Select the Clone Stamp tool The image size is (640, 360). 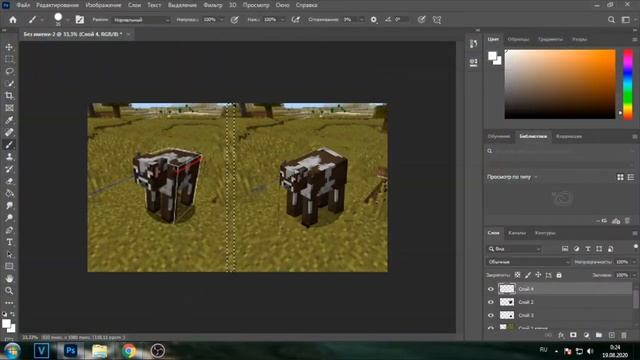[x=9, y=157]
